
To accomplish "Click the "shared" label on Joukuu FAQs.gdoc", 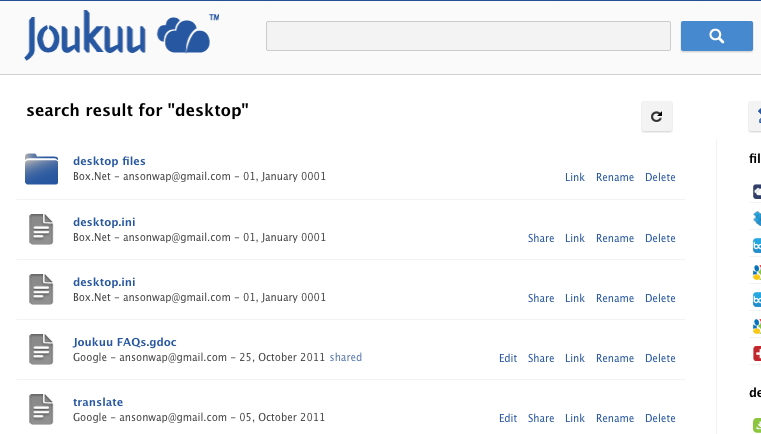I will click(346, 357).
